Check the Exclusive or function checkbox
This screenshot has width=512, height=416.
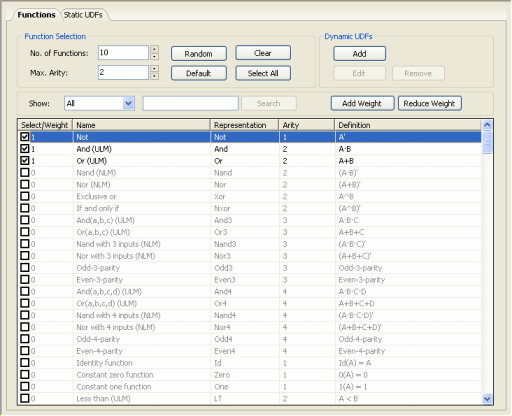coord(25,196)
